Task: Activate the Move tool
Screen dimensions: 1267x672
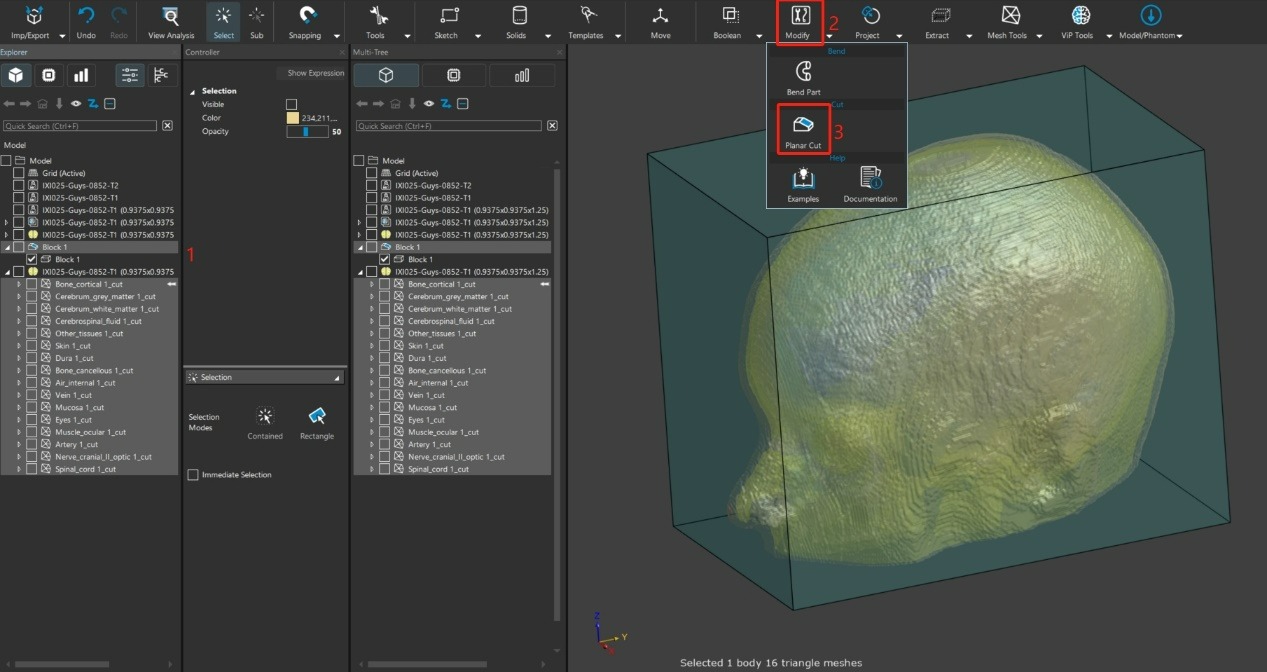Action: pyautogui.click(x=660, y=17)
